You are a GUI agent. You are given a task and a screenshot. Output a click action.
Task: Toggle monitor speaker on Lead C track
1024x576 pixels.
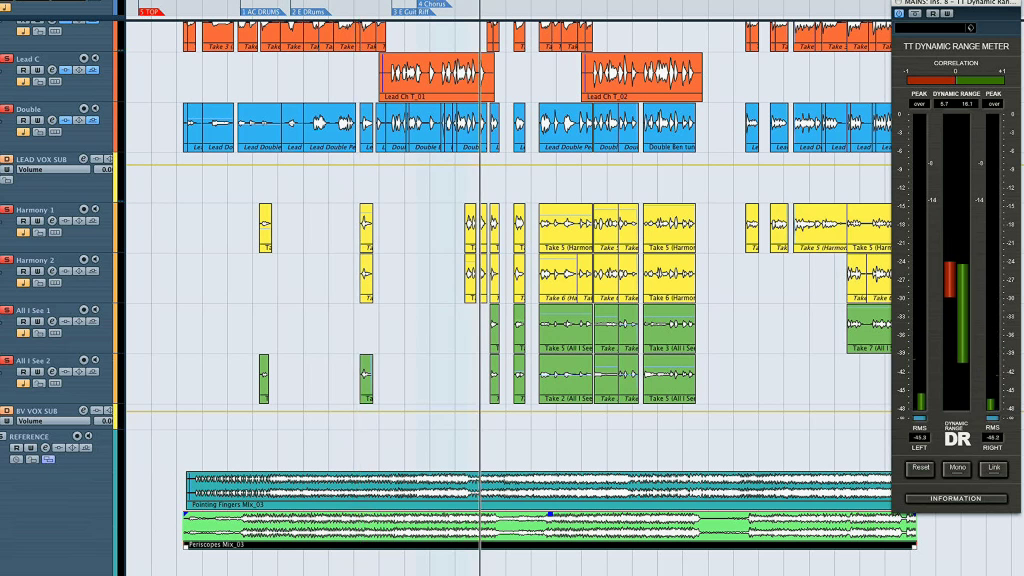pyautogui.click(x=95, y=58)
